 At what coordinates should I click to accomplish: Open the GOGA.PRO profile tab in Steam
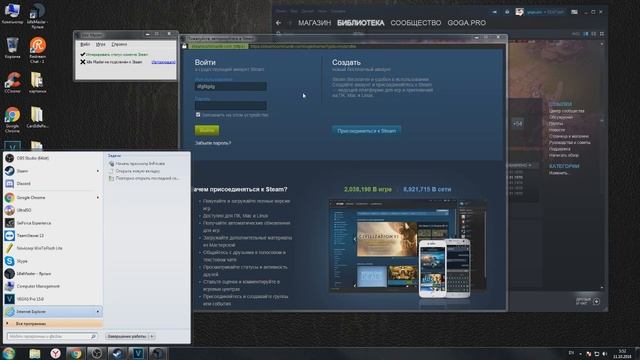467,23
